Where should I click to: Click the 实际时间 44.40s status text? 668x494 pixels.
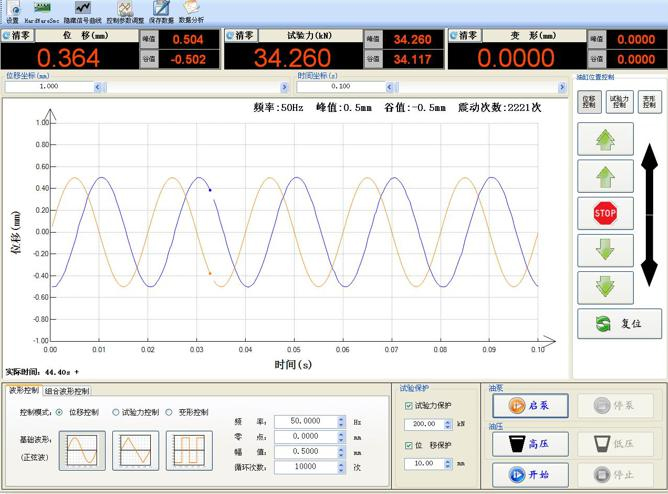click(42, 372)
